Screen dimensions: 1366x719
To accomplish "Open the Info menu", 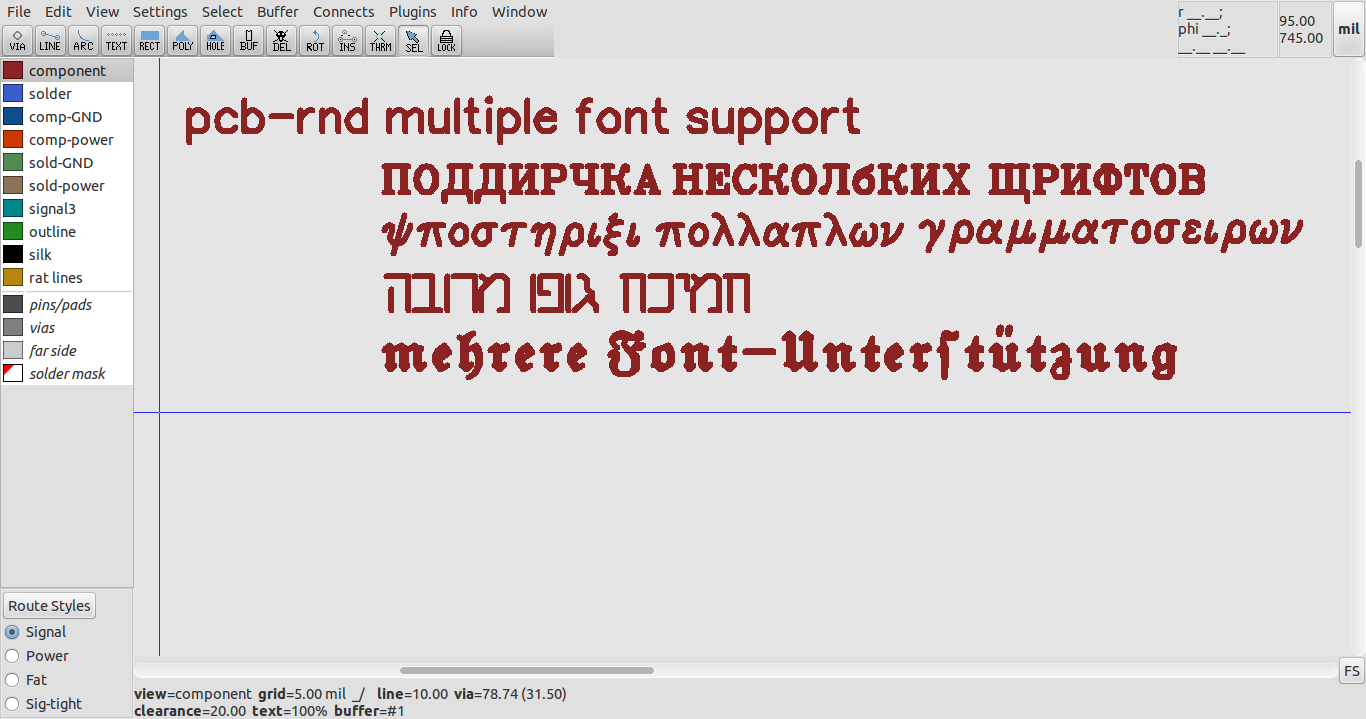I will pos(464,12).
